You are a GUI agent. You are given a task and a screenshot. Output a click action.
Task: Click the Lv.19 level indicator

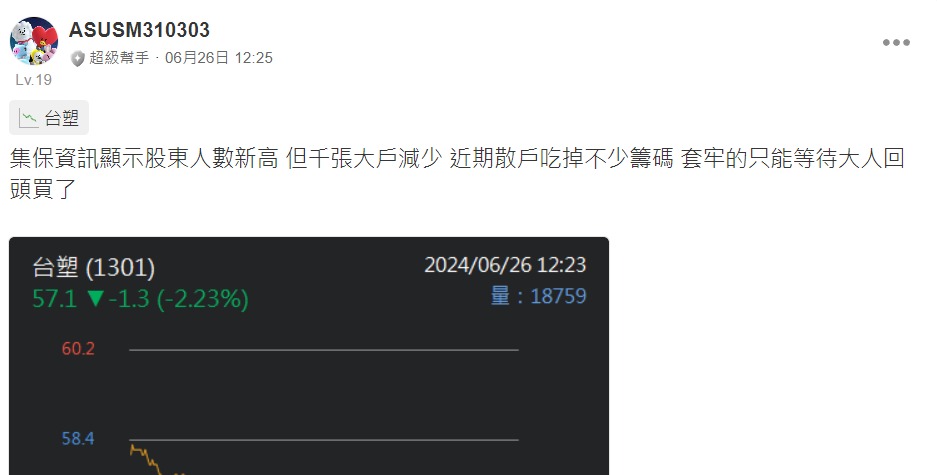click(x=33, y=80)
